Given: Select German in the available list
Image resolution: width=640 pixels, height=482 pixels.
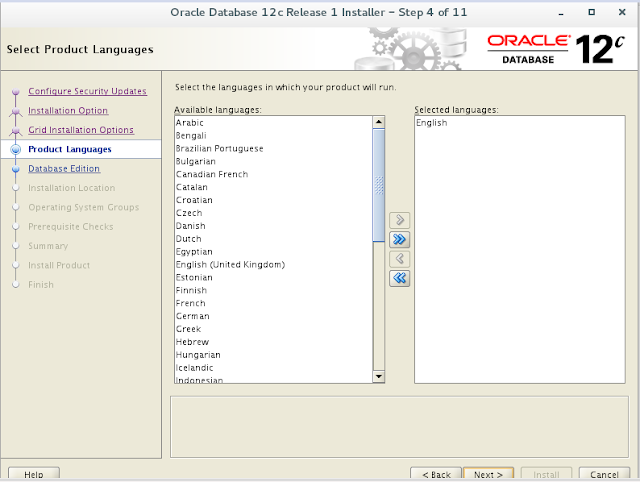Looking at the screenshot, I should (x=273, y=316).
